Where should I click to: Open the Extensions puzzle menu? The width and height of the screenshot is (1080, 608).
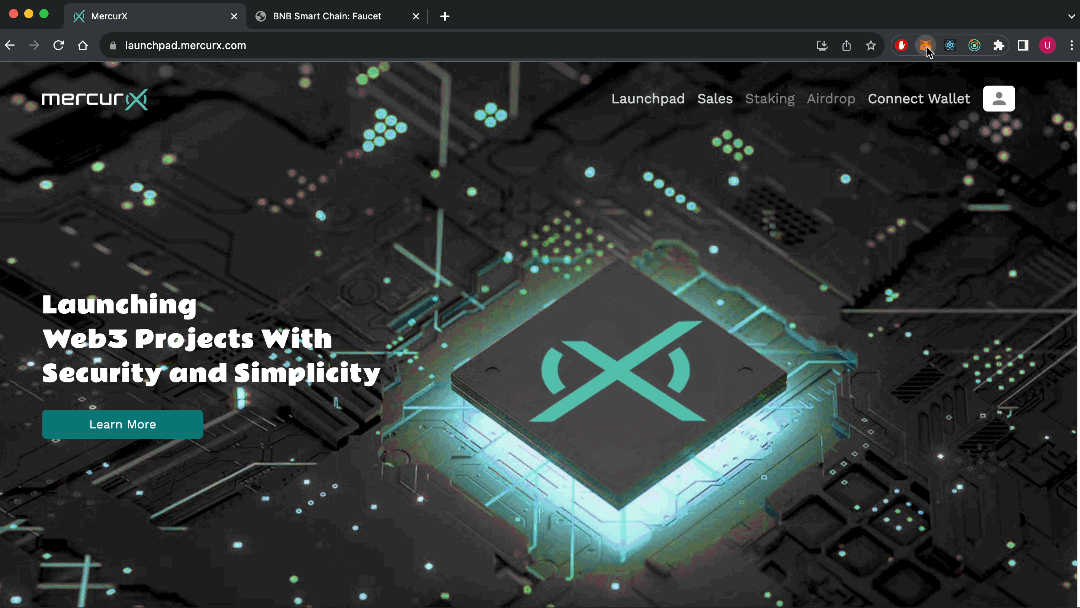click(999, 45)
